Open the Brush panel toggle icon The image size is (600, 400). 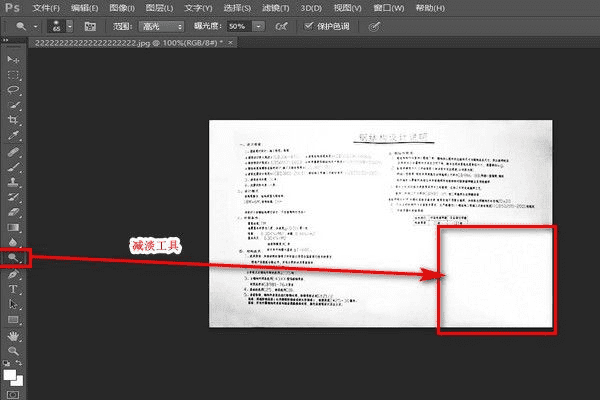coord(90,26)
